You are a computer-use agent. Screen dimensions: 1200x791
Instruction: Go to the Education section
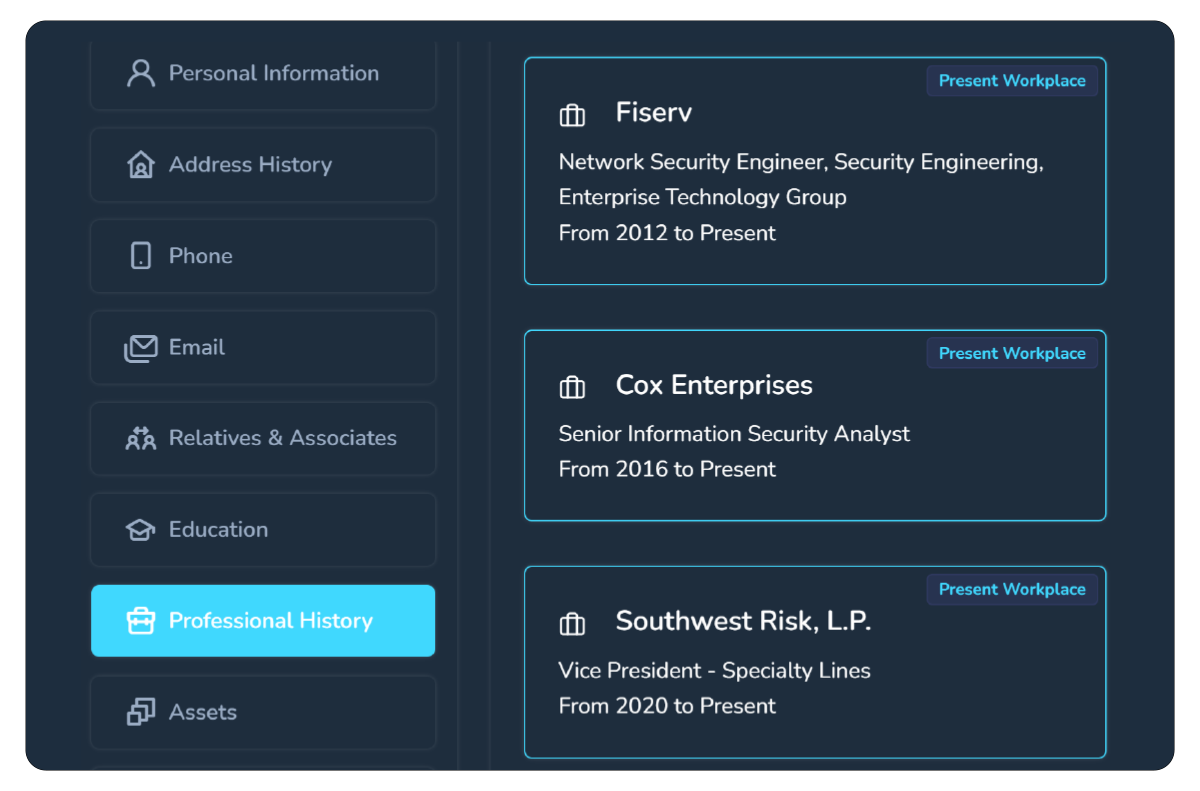(263, 530)
